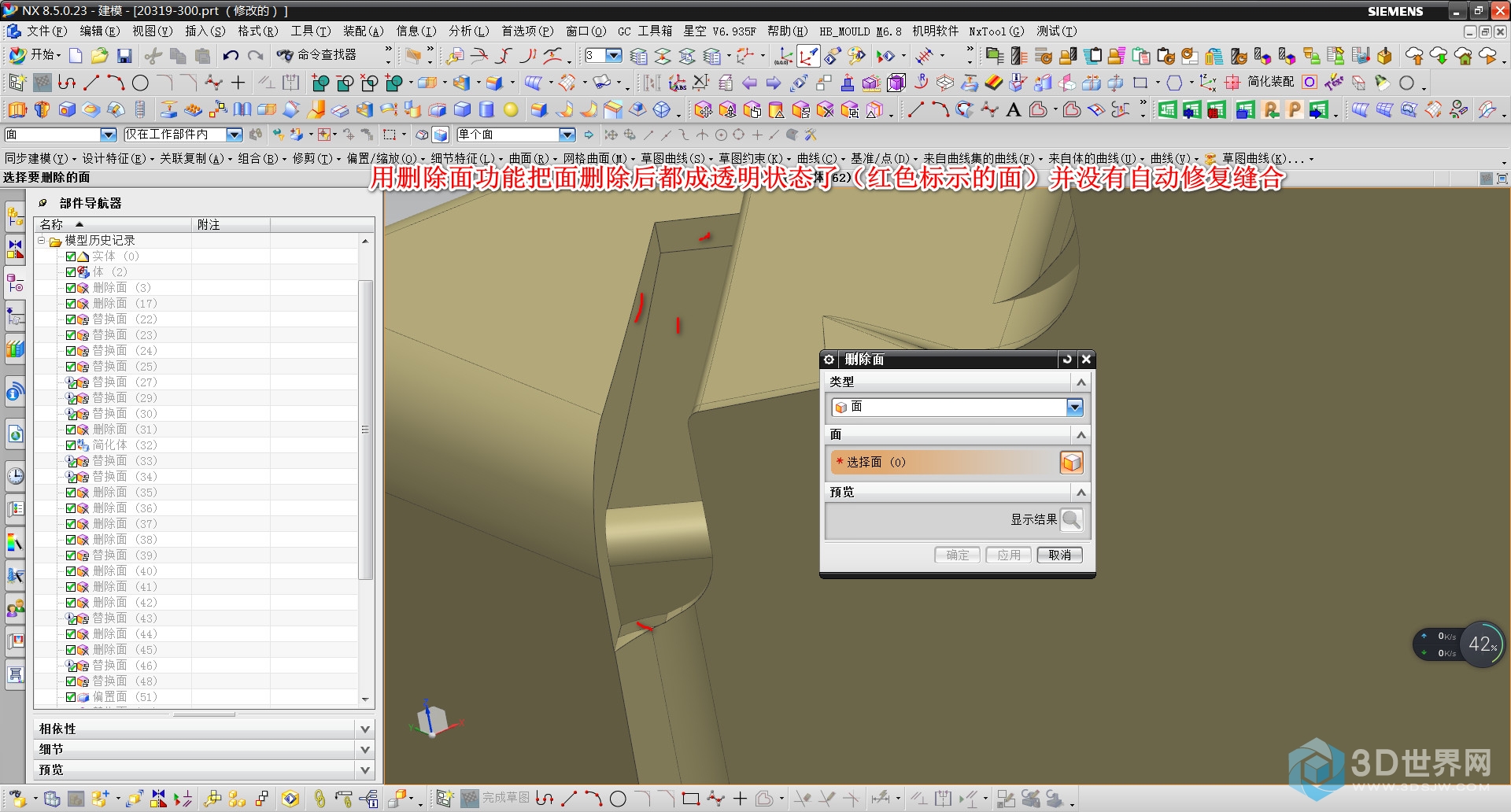
Task: Open the 类型 face type dropdown
Action: tap(1074, 407)
